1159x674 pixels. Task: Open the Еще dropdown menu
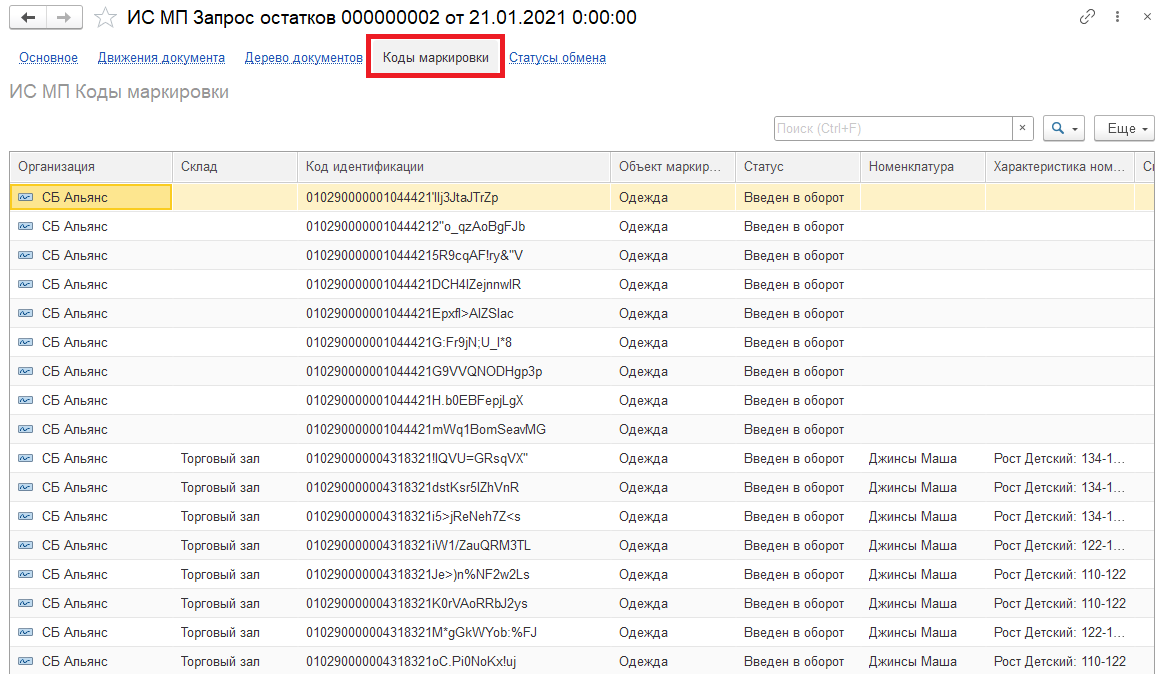tap(1124, 129)
